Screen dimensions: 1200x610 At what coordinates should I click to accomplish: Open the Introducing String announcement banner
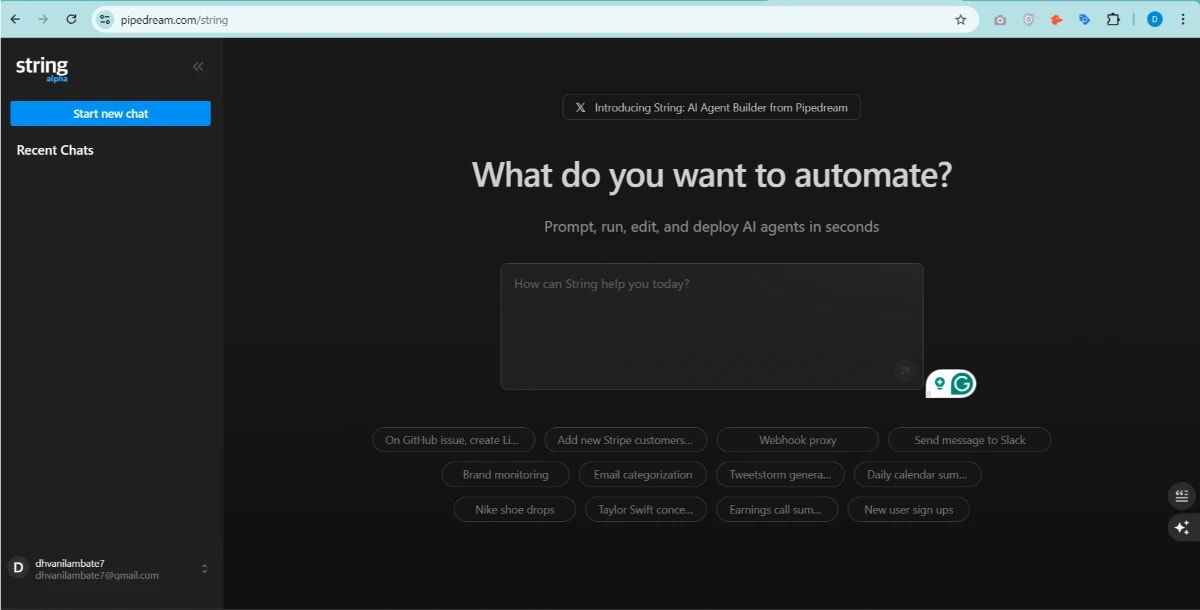(711, 107)
